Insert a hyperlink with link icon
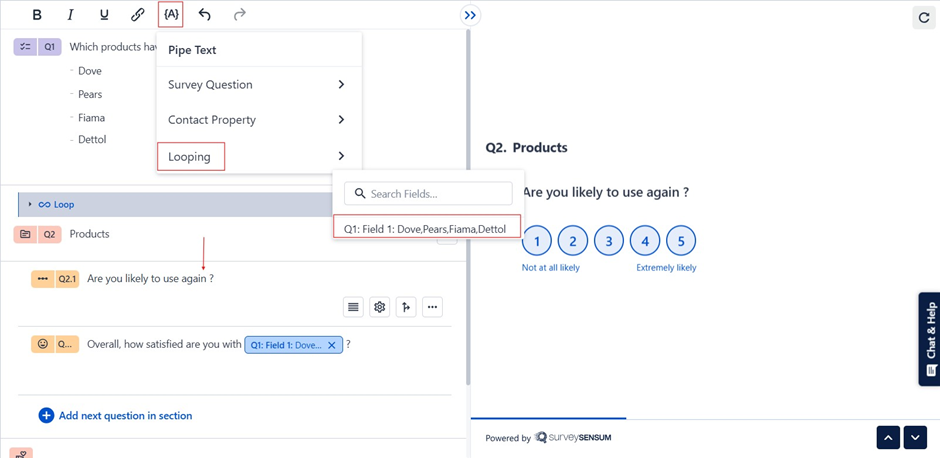This screenshot has width=940, height=458. pos(138,15)
